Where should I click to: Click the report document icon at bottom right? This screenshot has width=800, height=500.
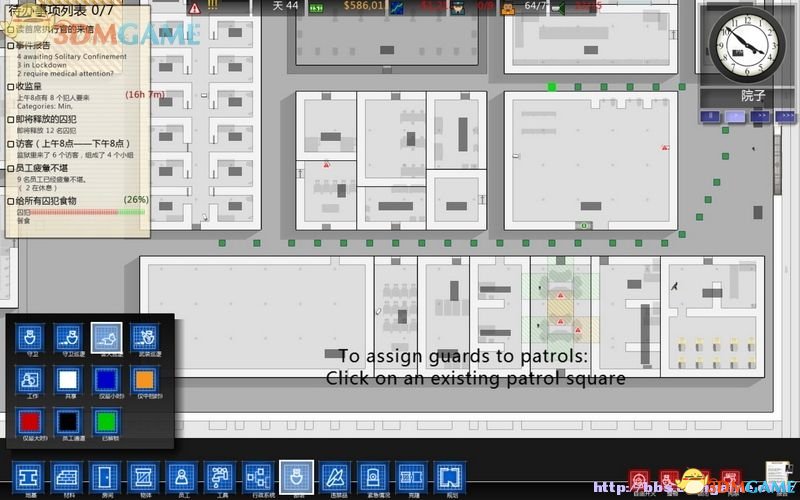[777, 474]
